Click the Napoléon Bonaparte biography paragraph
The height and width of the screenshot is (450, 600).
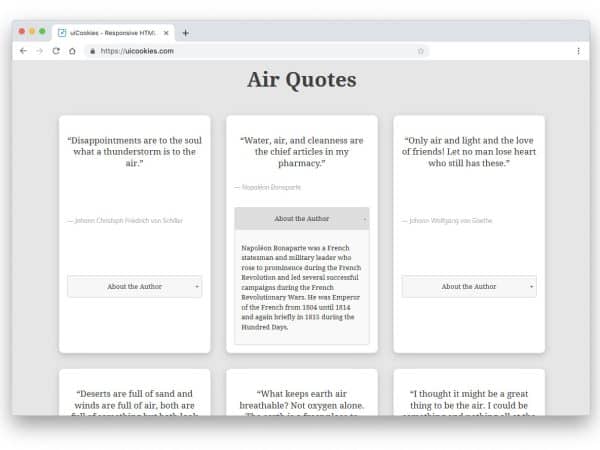[x=301, y=287]
